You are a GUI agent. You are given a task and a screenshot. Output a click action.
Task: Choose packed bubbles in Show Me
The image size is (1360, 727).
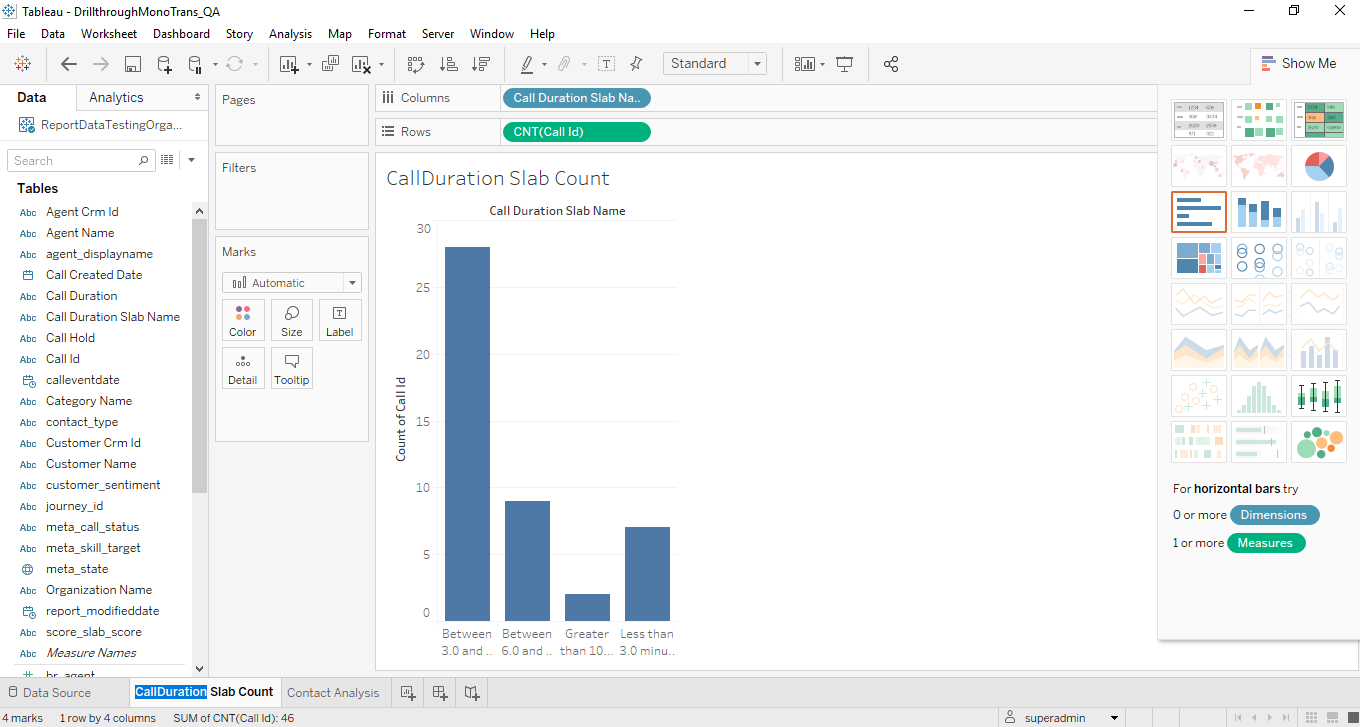click(x=1319, y=442)
